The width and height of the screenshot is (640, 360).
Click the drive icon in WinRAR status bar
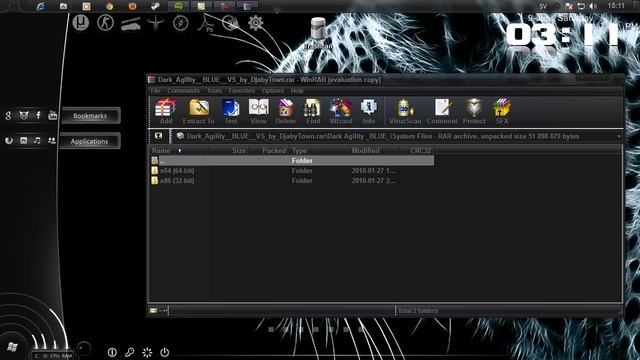pyautogui.click(x=153, y=311)
